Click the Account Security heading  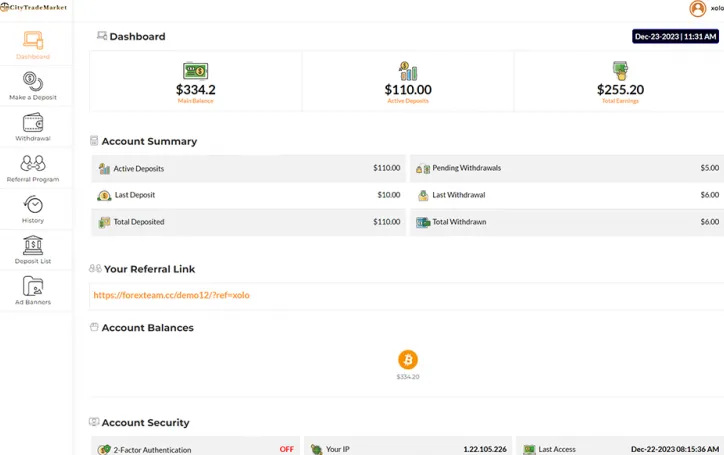(x=145, y=422)
